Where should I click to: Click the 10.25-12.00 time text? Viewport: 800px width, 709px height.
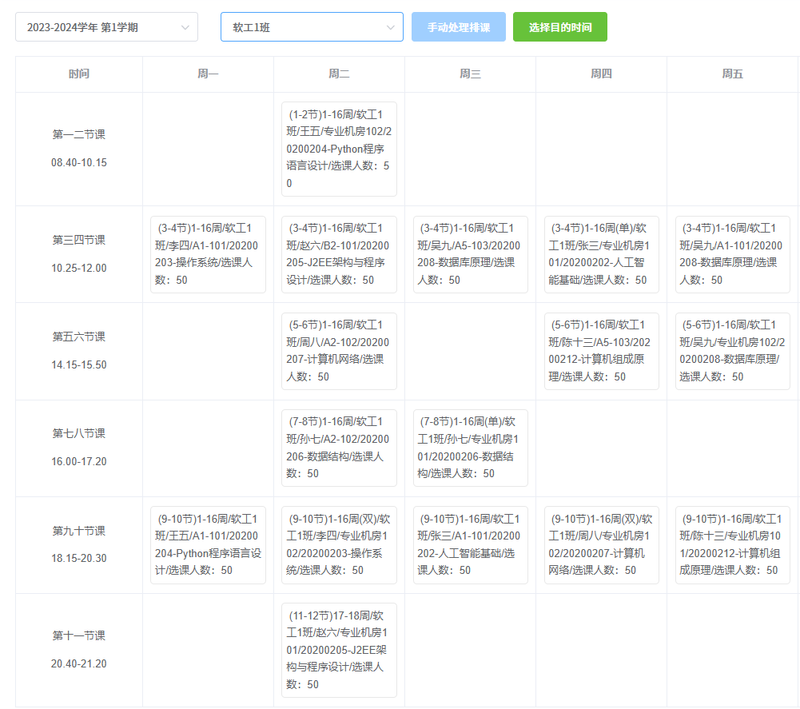click(x=79, y=268)
